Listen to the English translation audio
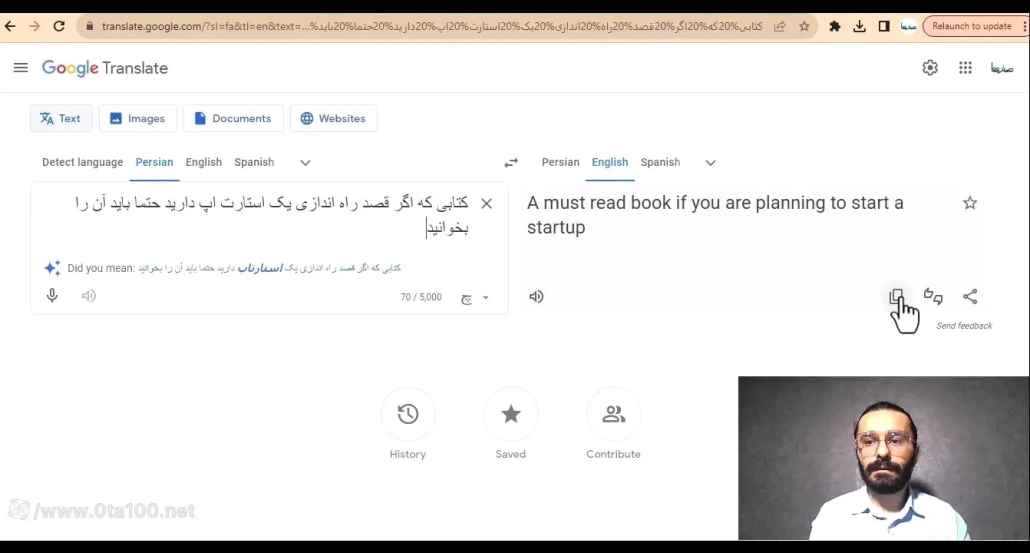This screenshot has width=1030, height=553. click(x=536, y=296)
